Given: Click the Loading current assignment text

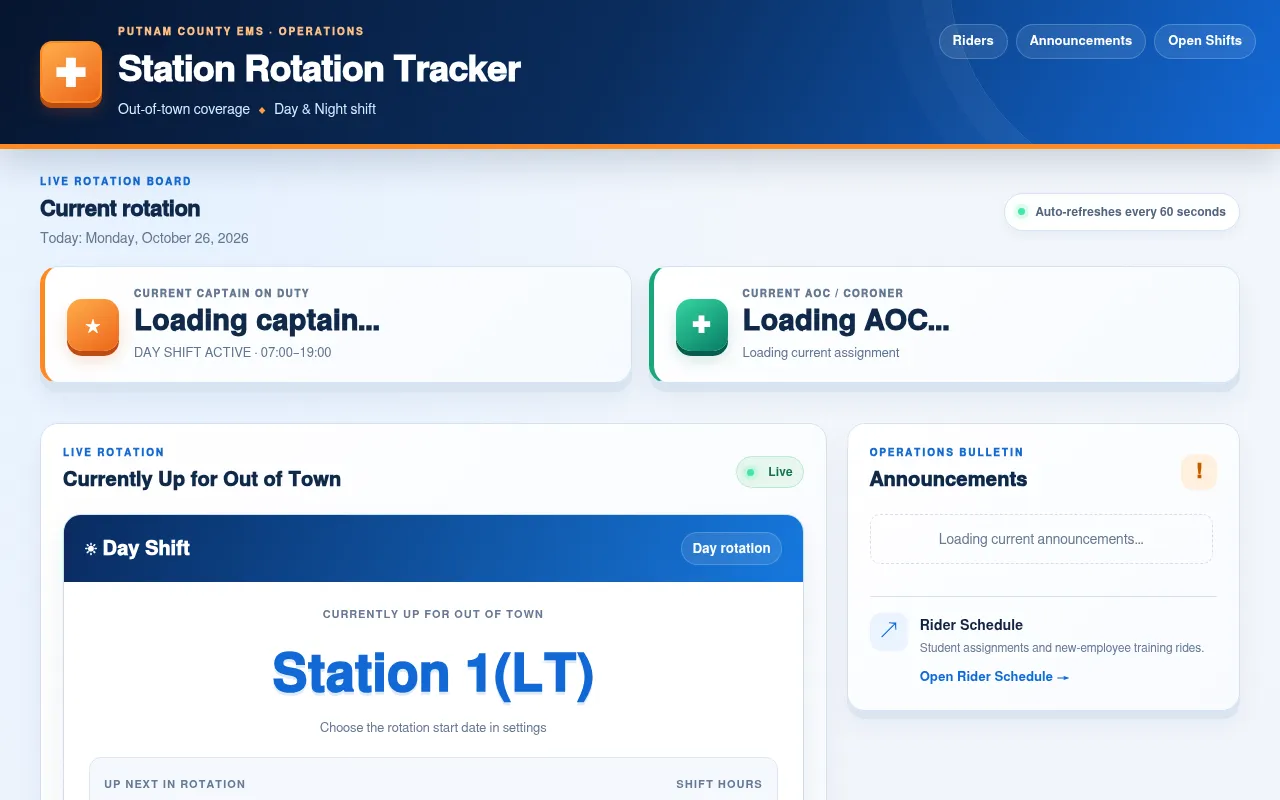Looking at the screenshot, I should tap(821, 353).
